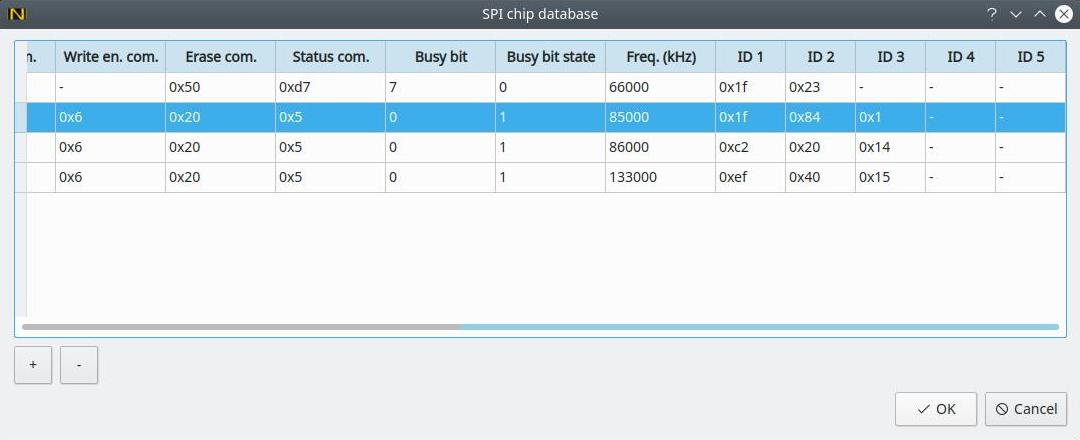The image size is (1080, 440).
Task: Click the help question mark button
Action: [x=992, y=14]
